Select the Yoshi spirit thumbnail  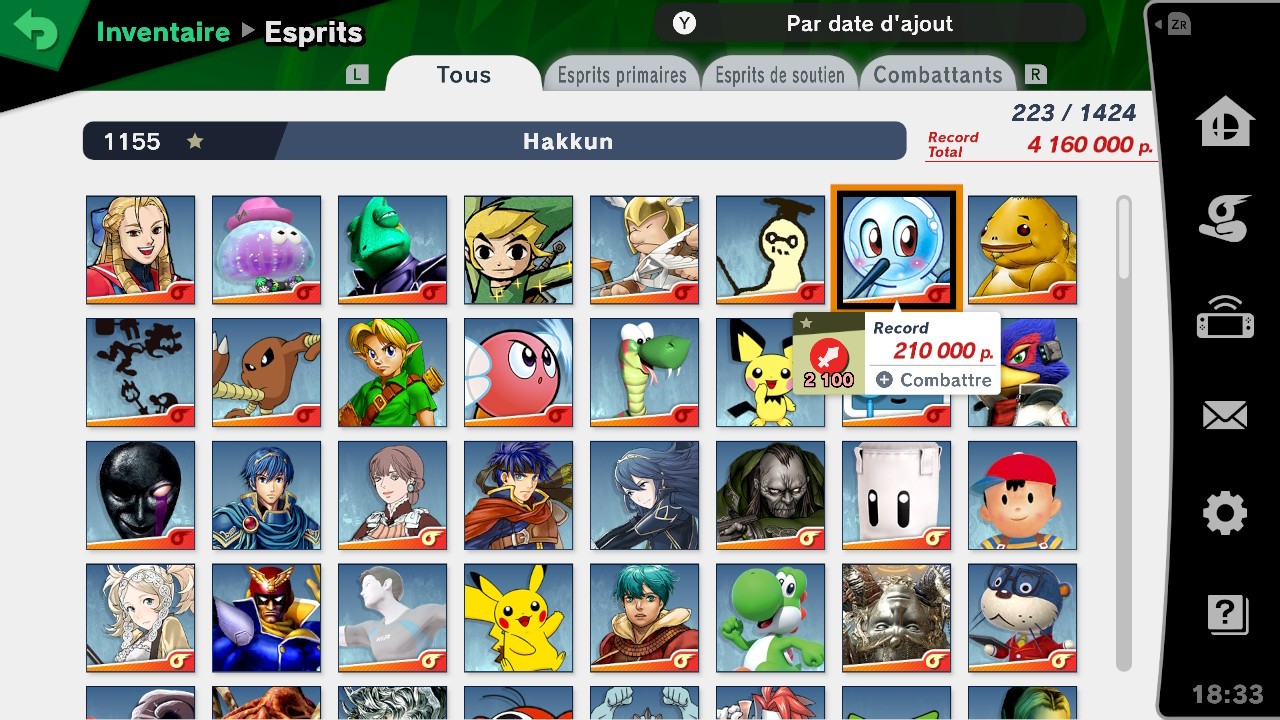[x=770, y=618]
